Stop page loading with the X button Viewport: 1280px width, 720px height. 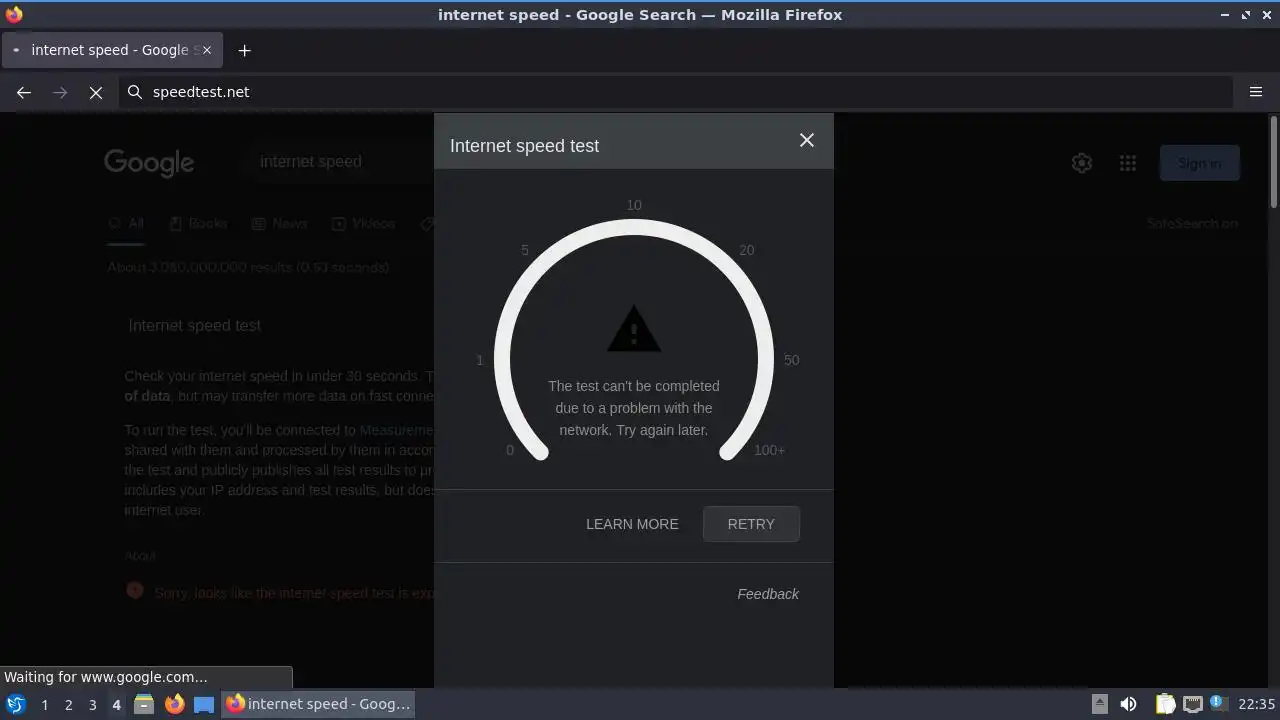96,92
